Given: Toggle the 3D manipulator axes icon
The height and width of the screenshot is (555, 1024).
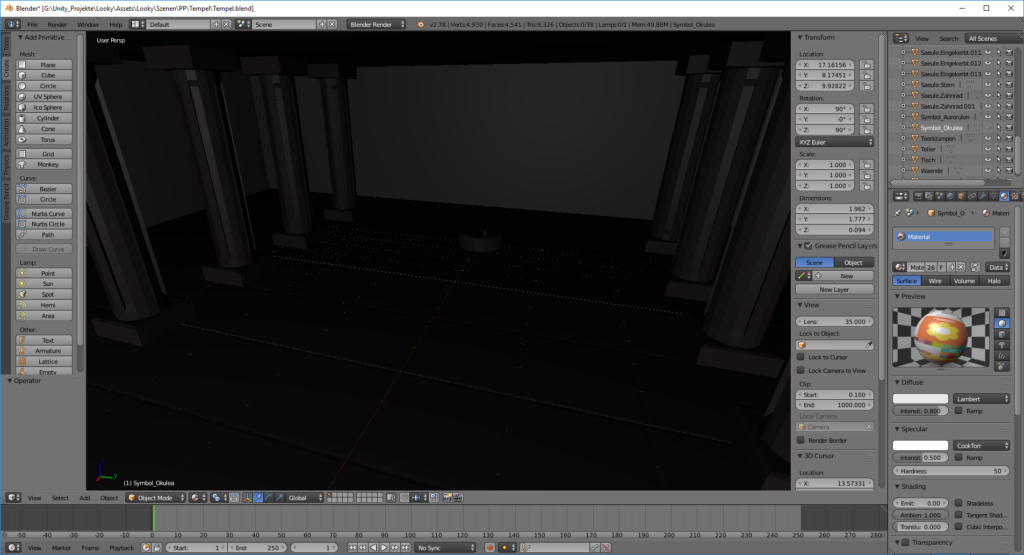Looking at the screenshot, I should pyautogui.click(x=248, y=498).
